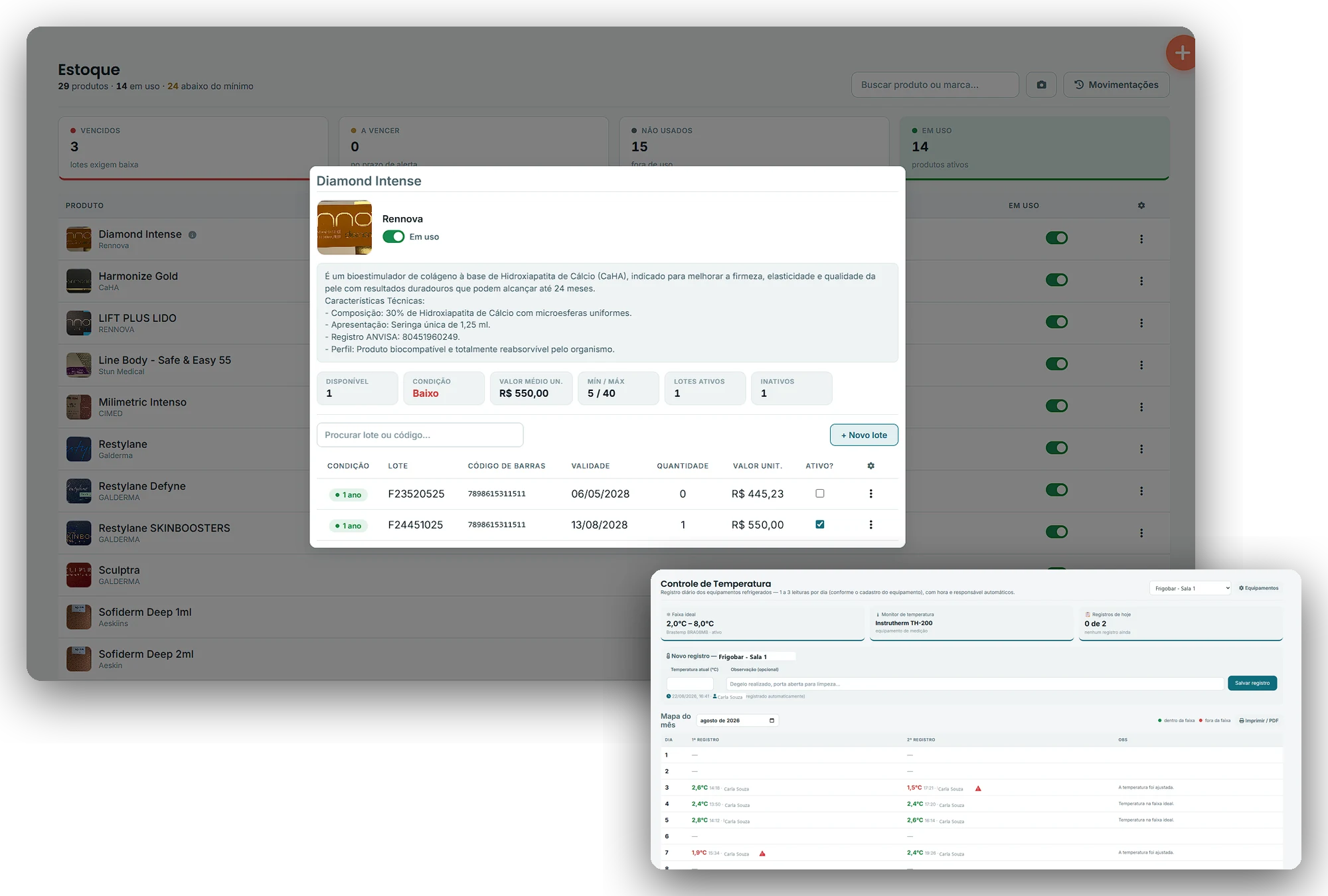The image size is (1328, 896).
Task: Click the Salvar registro button
Action: 1252,683
